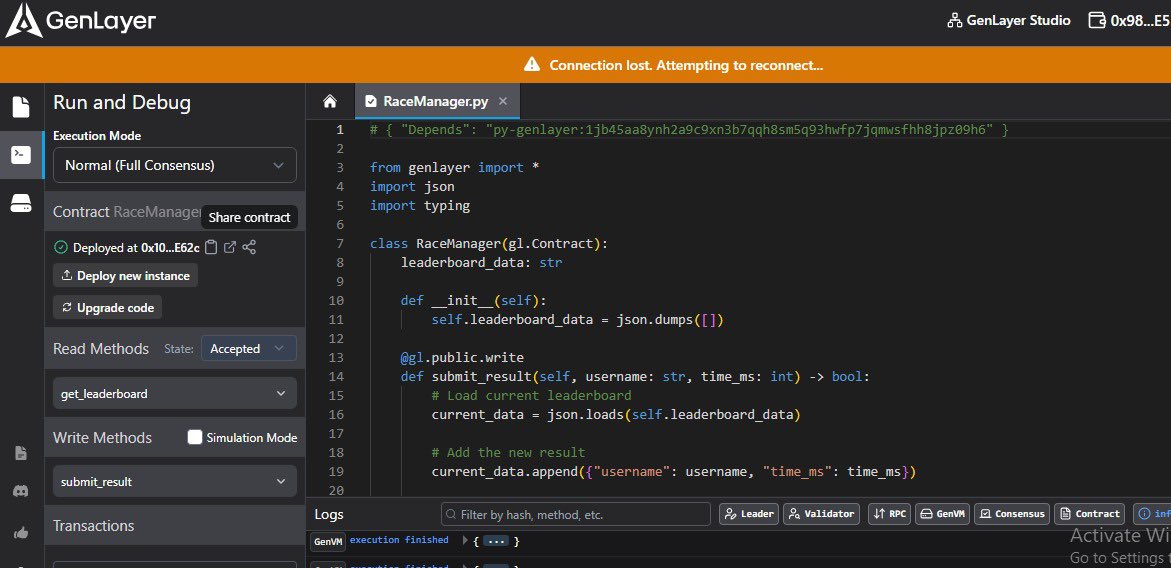This screenshot has height=568, width=1171.
Task: Toggle the Contract log filter
Action: click(1090, 514)
